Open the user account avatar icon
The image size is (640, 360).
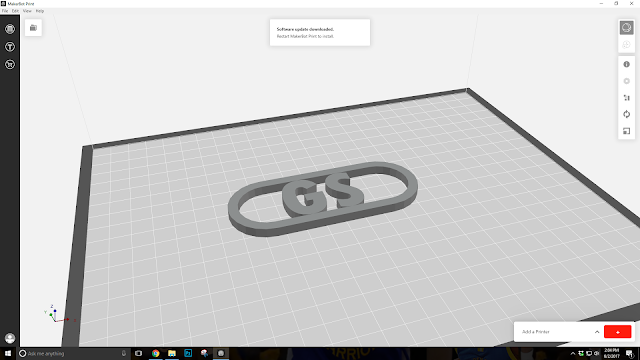click(10, 338)
